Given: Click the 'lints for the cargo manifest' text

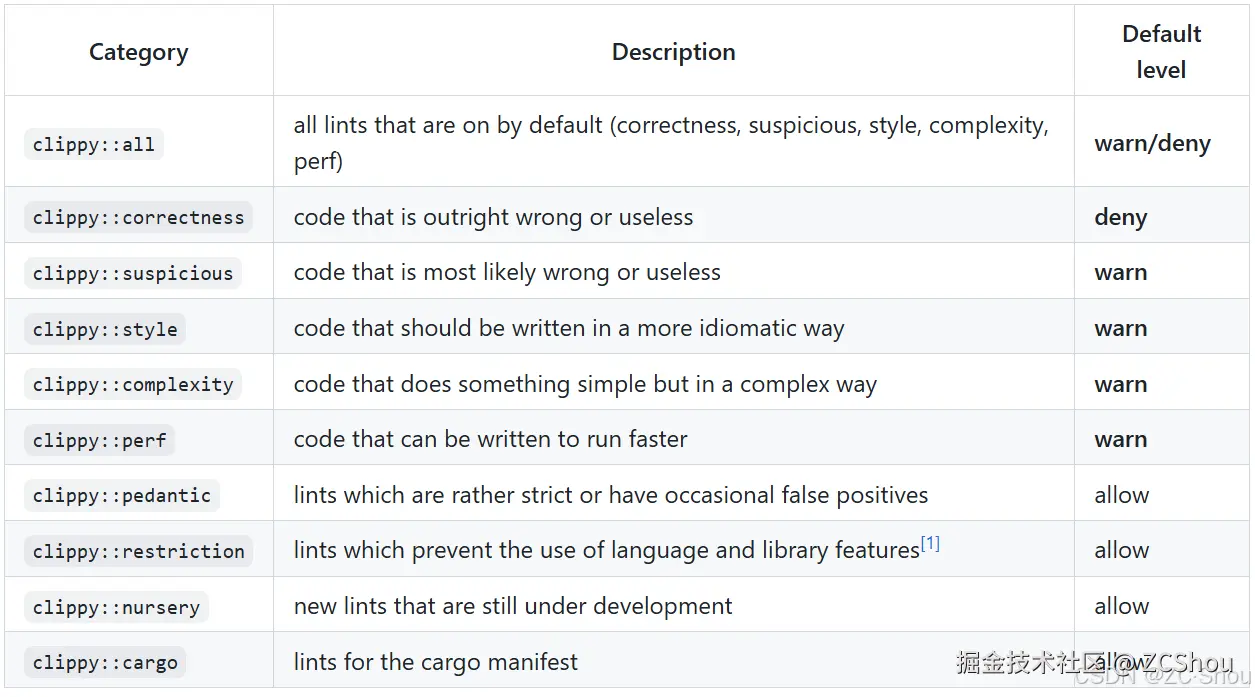Looking at the screenshot, I should 435,661.
